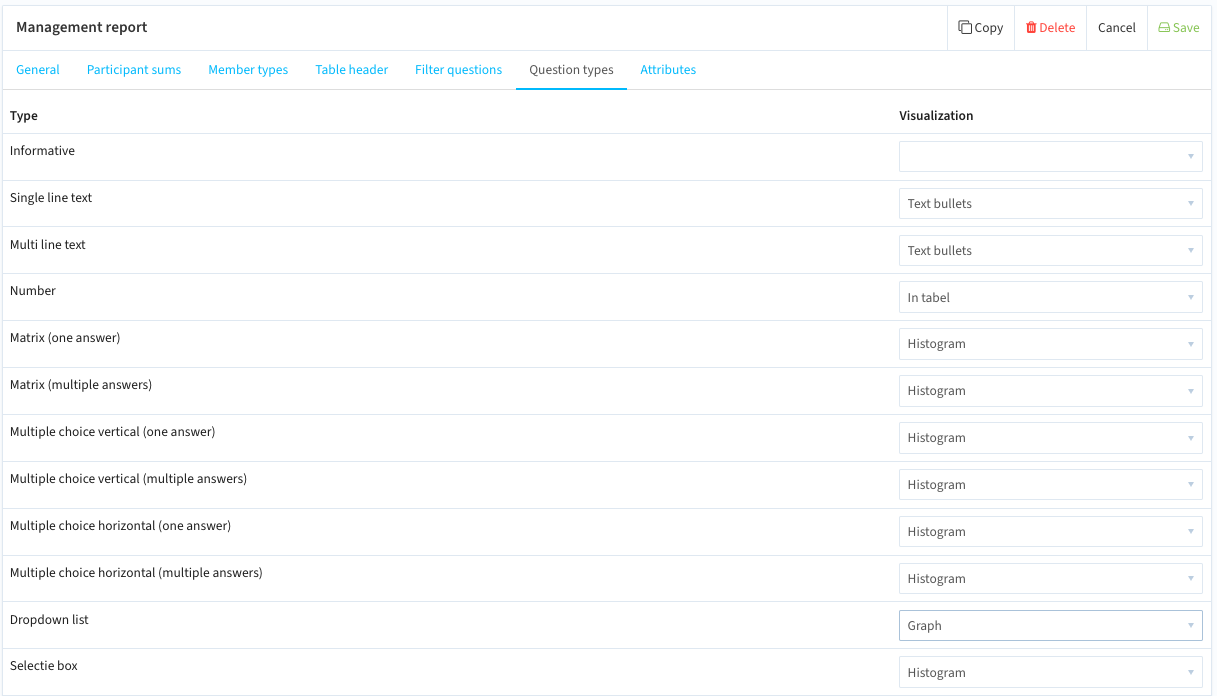The image size is (1217, 696).
Task: Click the Multiple choice horizontal (multiple answers) label
Action: [136, 573]
